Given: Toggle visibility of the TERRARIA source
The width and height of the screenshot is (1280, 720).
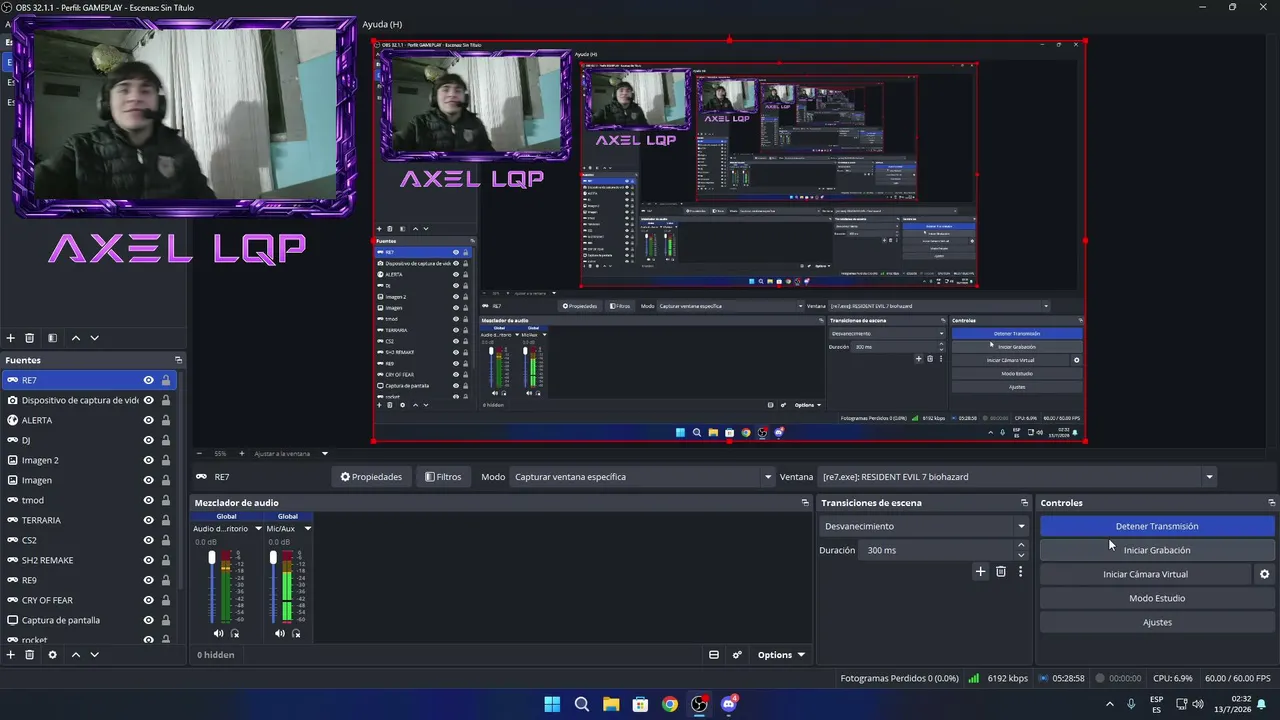Looking at the screenshot, I should tap(148, 520).
